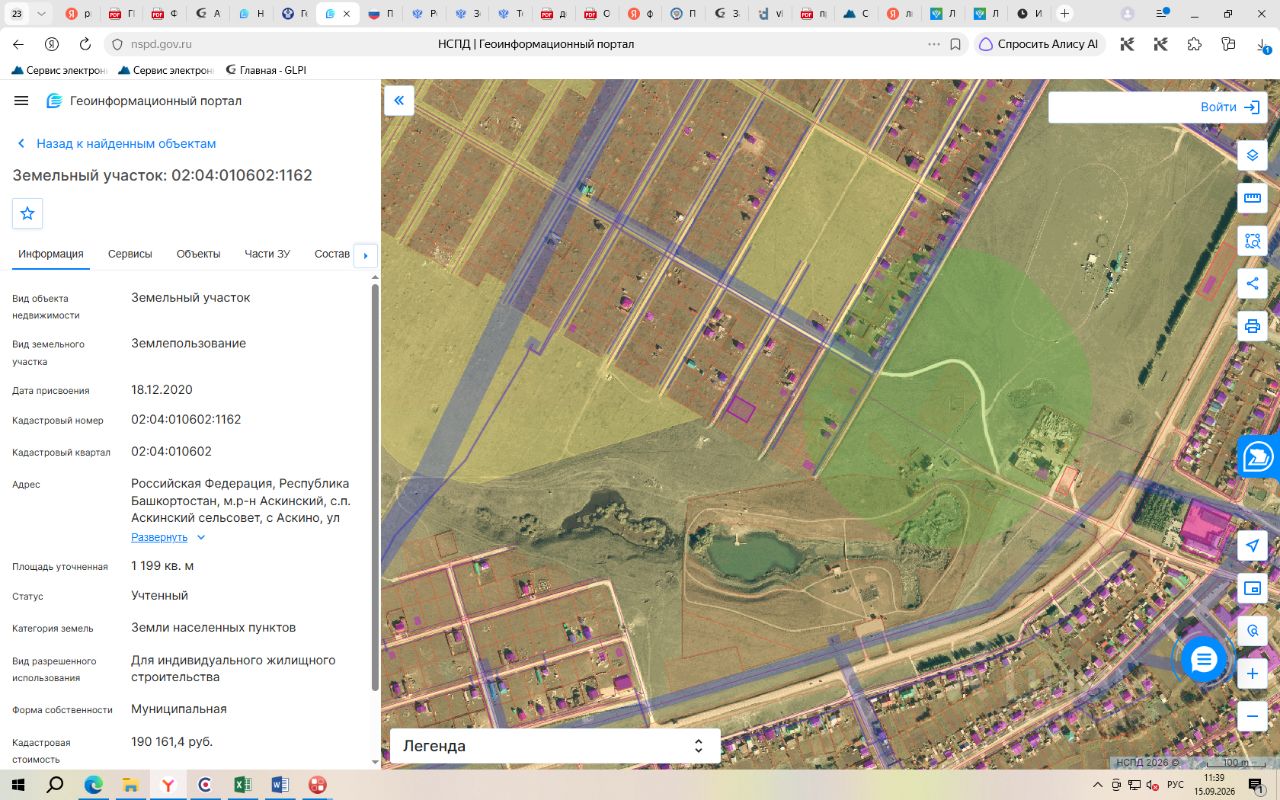Zoom out with the minus button
This screenshot has height=800, width=1280.
click(x=1252, y=716)
